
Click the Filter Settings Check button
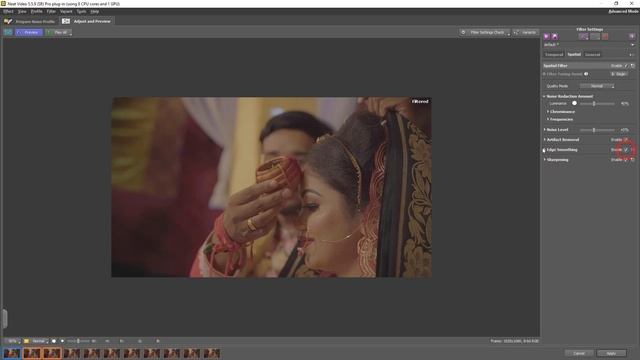483,32
